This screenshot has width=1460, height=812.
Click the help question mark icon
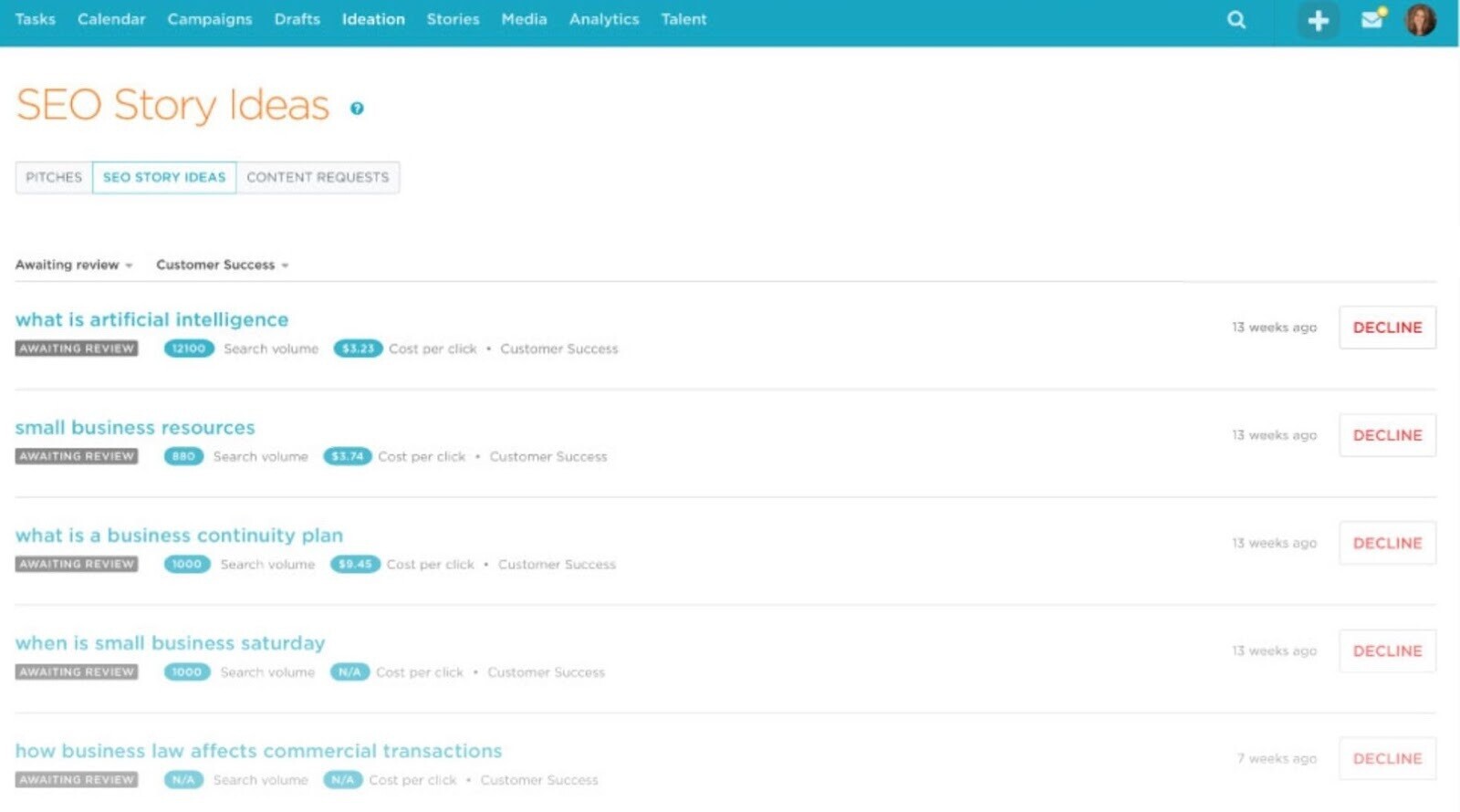point(357,109)
